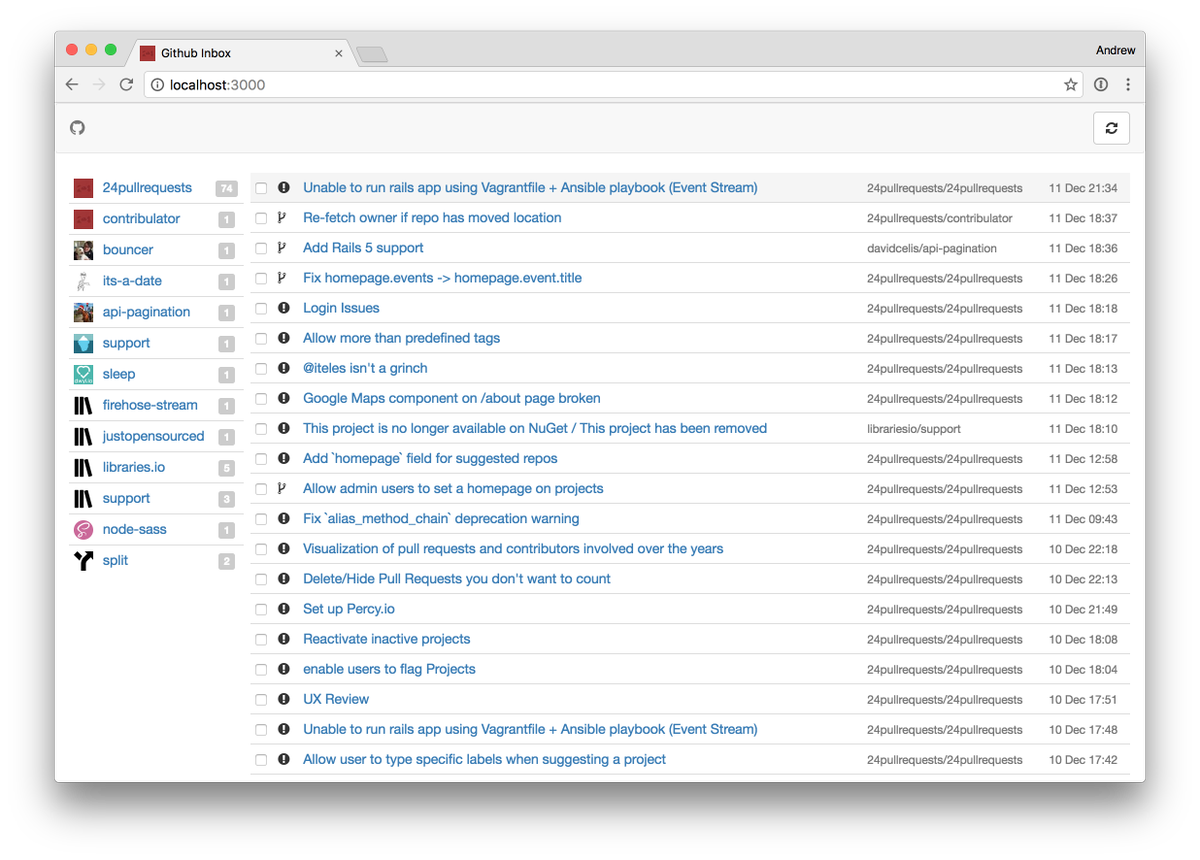The image size is (1200, 860).
Task: Filter by libraries.io repository
Action: click(133, 467)
